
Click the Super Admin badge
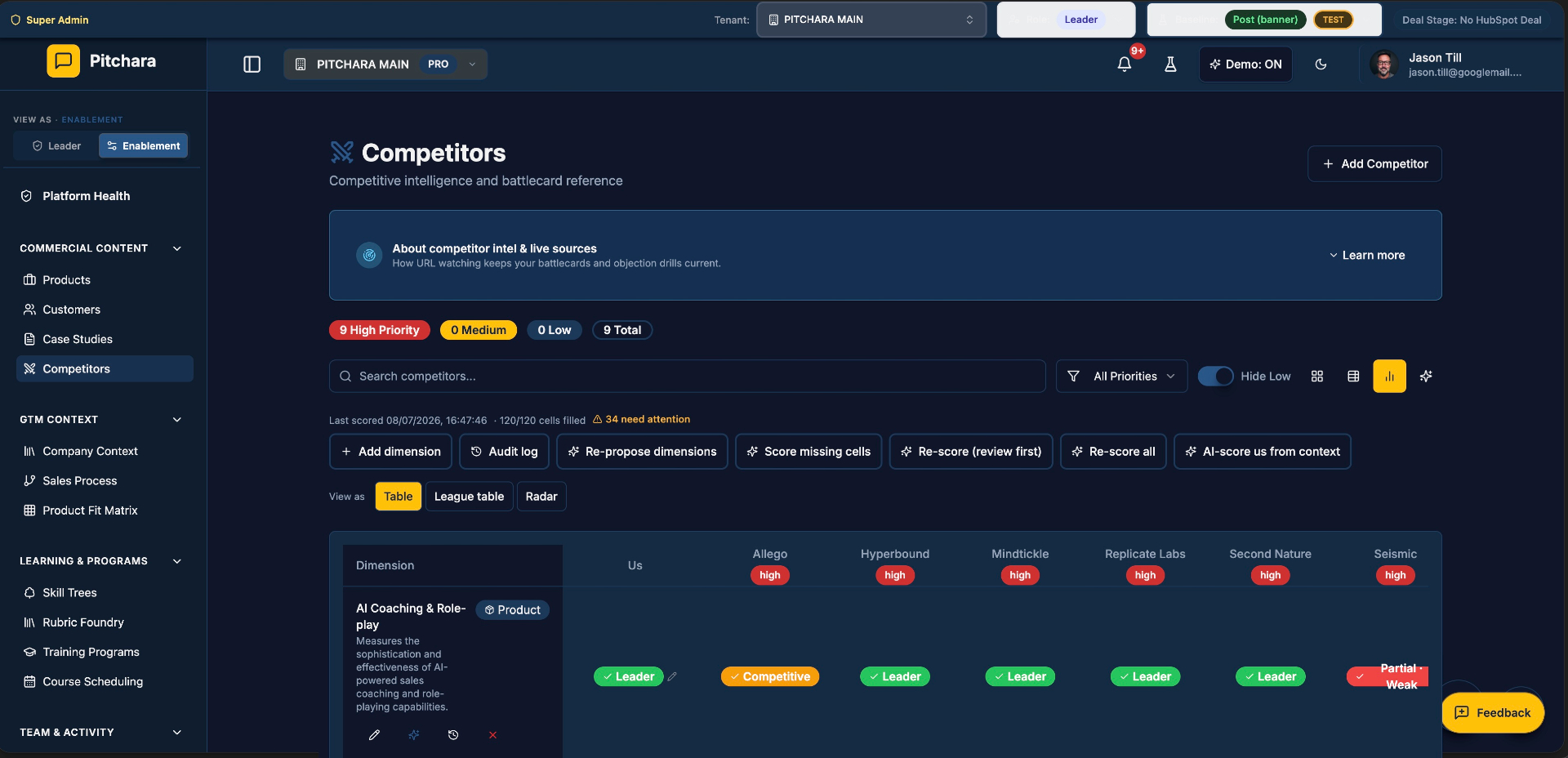[49, 20]
